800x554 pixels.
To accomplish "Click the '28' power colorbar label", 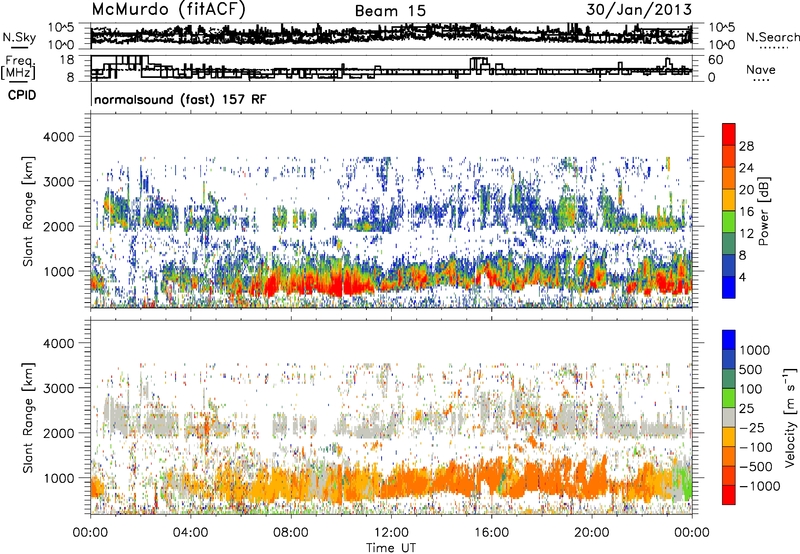I will coord(746,146).
